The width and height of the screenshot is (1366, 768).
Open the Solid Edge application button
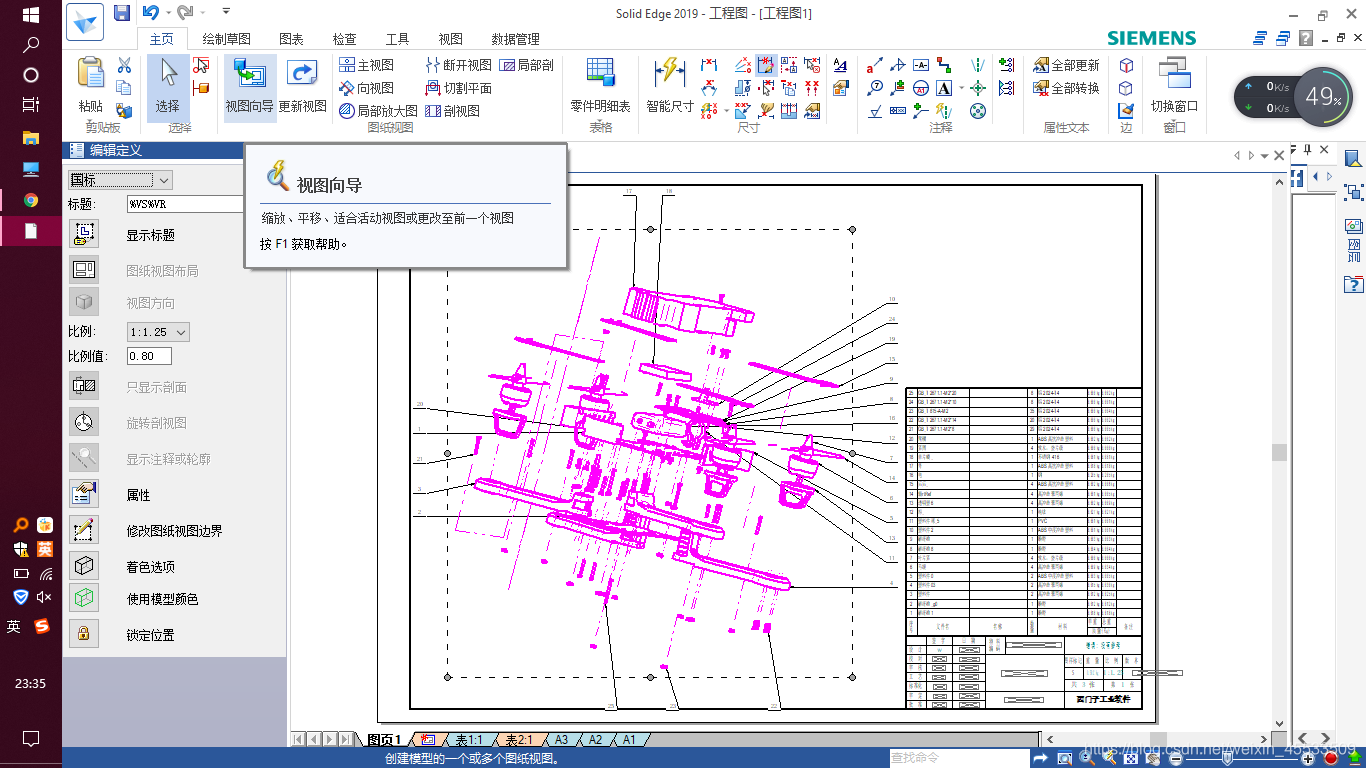(85, 21)
